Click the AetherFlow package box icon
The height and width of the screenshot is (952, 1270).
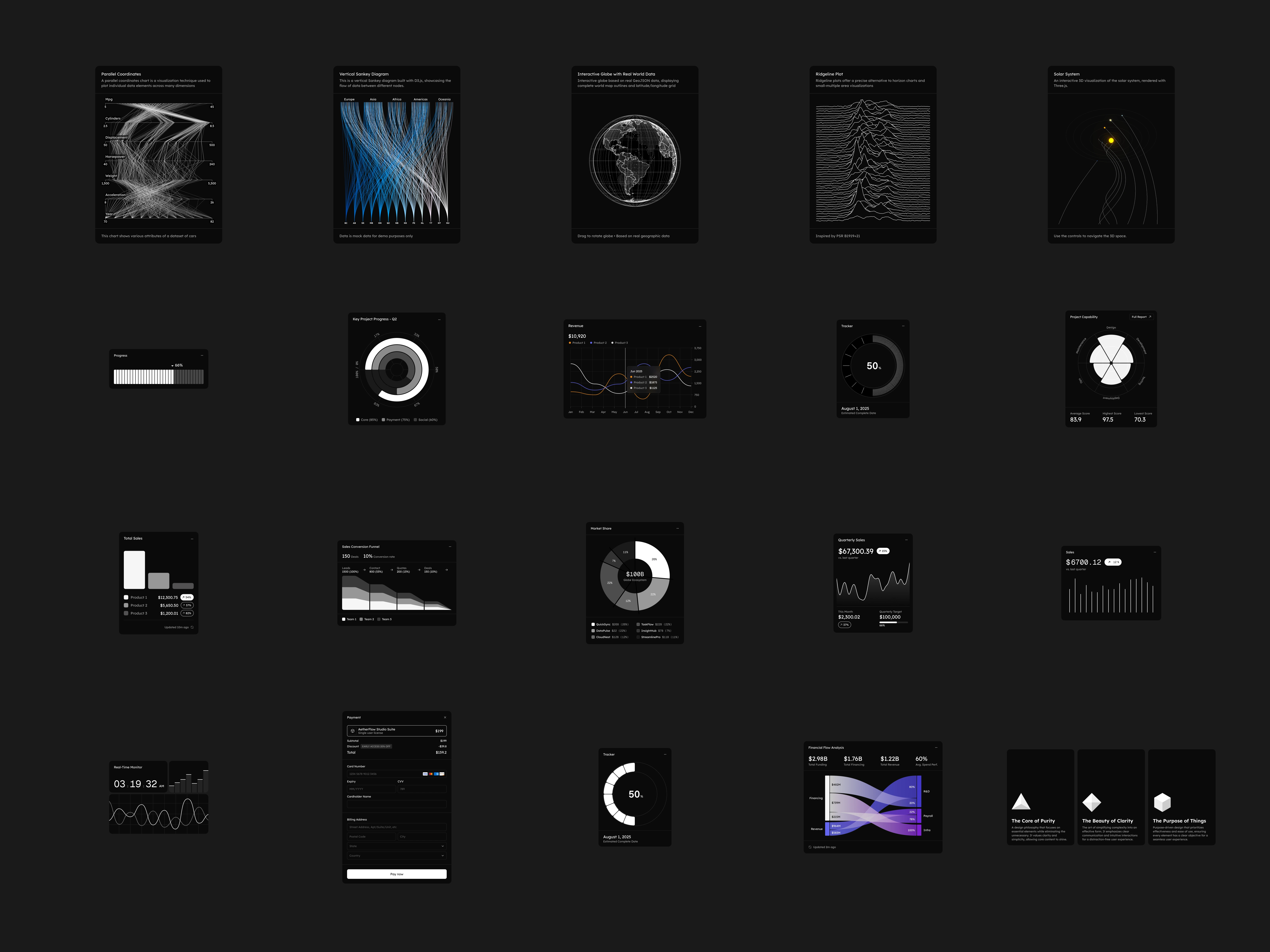click(352, 731)
